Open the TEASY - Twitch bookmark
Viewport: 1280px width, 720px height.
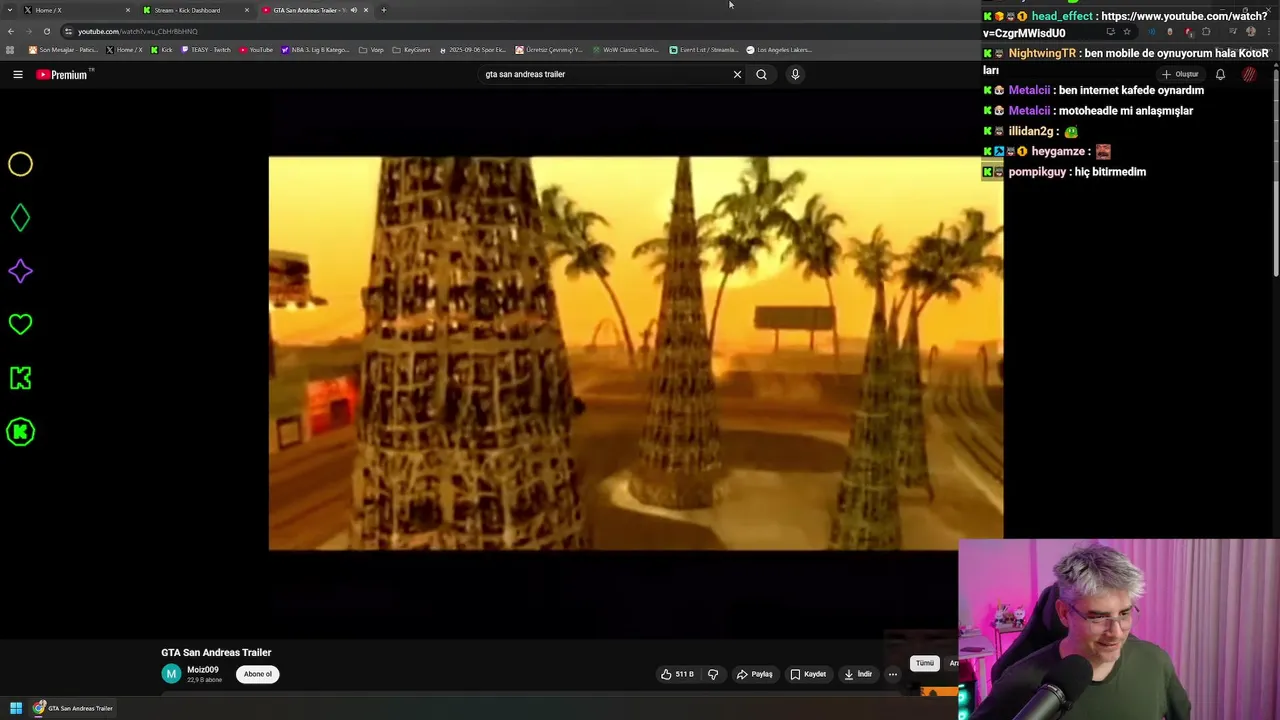206,50
